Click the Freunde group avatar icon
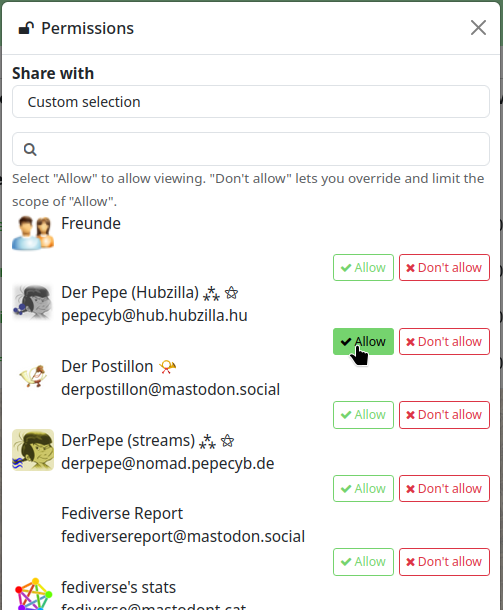 click(33, 233)
